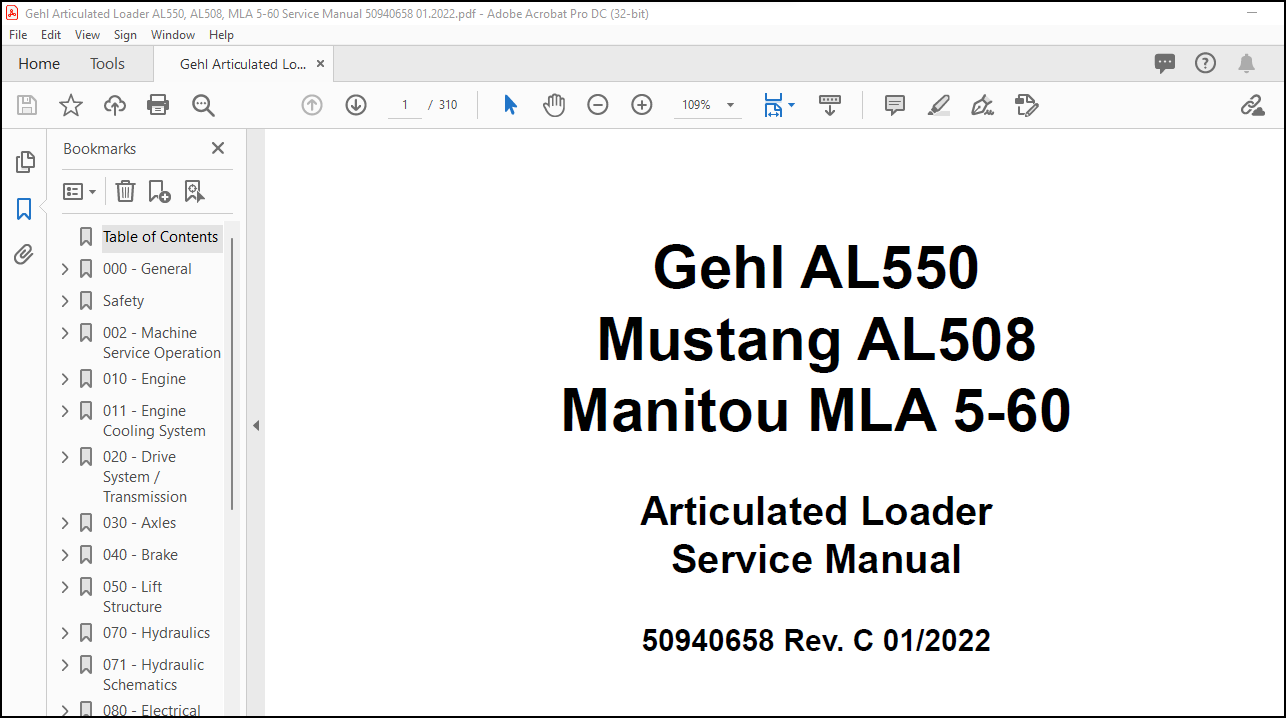This screenshot has height=718, width=1286.
Task: Go to previous page arrow
Action: [x=312, y=105]
